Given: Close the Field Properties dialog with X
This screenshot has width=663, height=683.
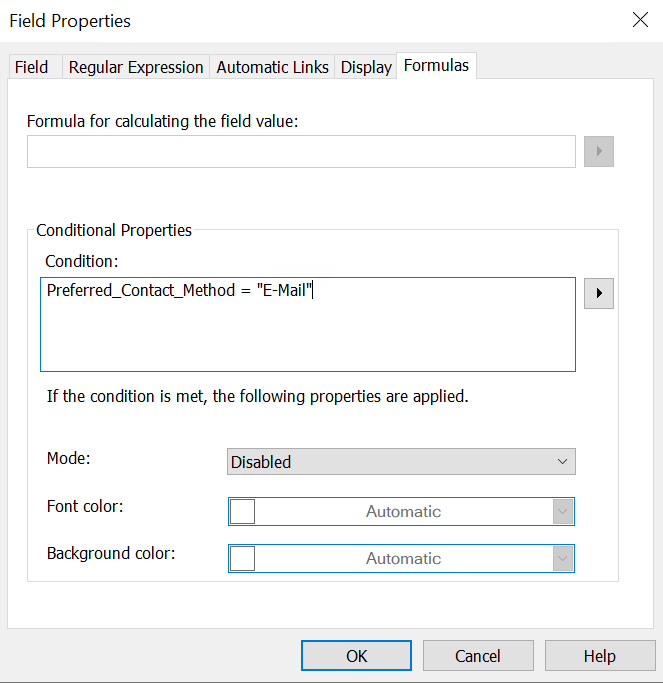Looking at the screenshot, I should coord(639,20).
